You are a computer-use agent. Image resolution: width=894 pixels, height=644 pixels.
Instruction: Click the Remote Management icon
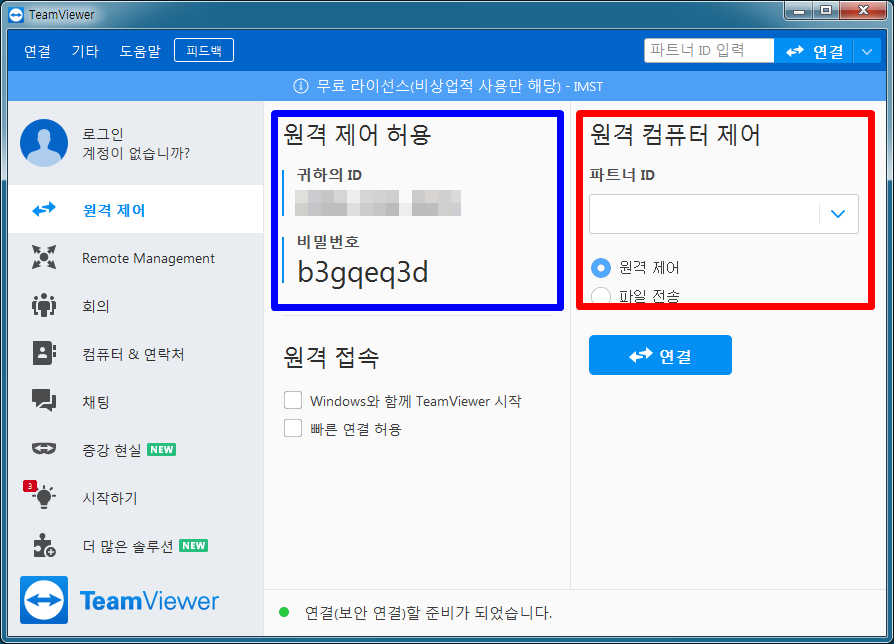(x=44, y=258)
